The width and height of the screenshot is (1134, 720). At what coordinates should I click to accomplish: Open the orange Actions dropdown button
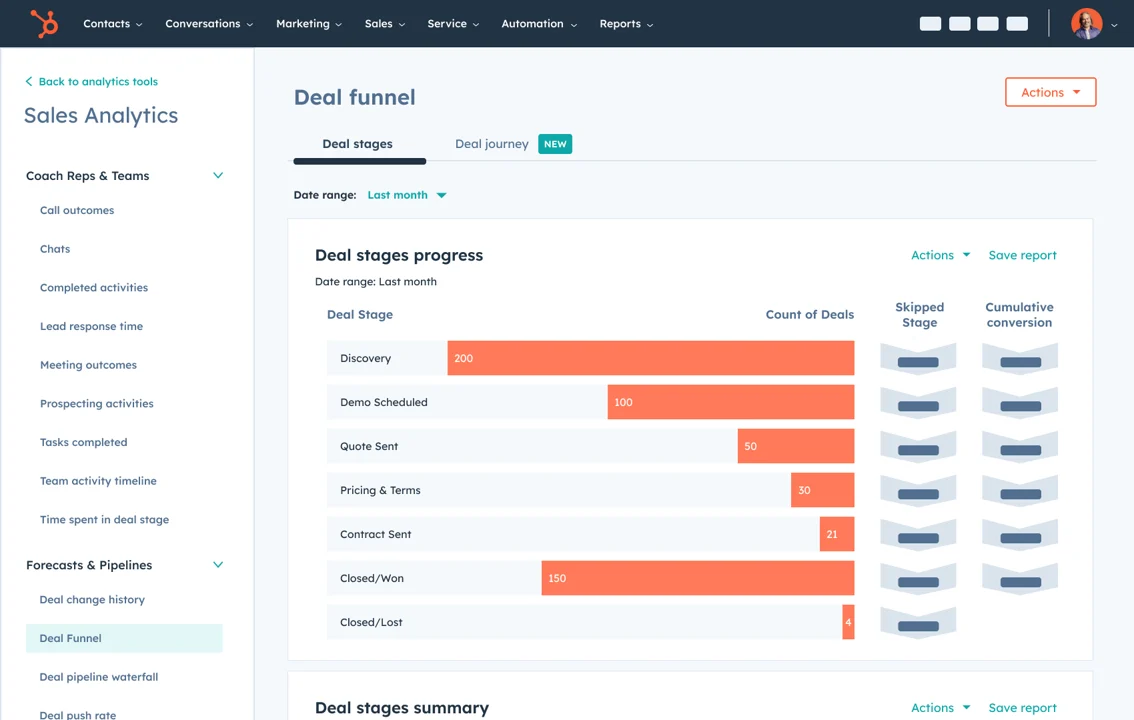pyautogui.click(x=1050, y=92)
